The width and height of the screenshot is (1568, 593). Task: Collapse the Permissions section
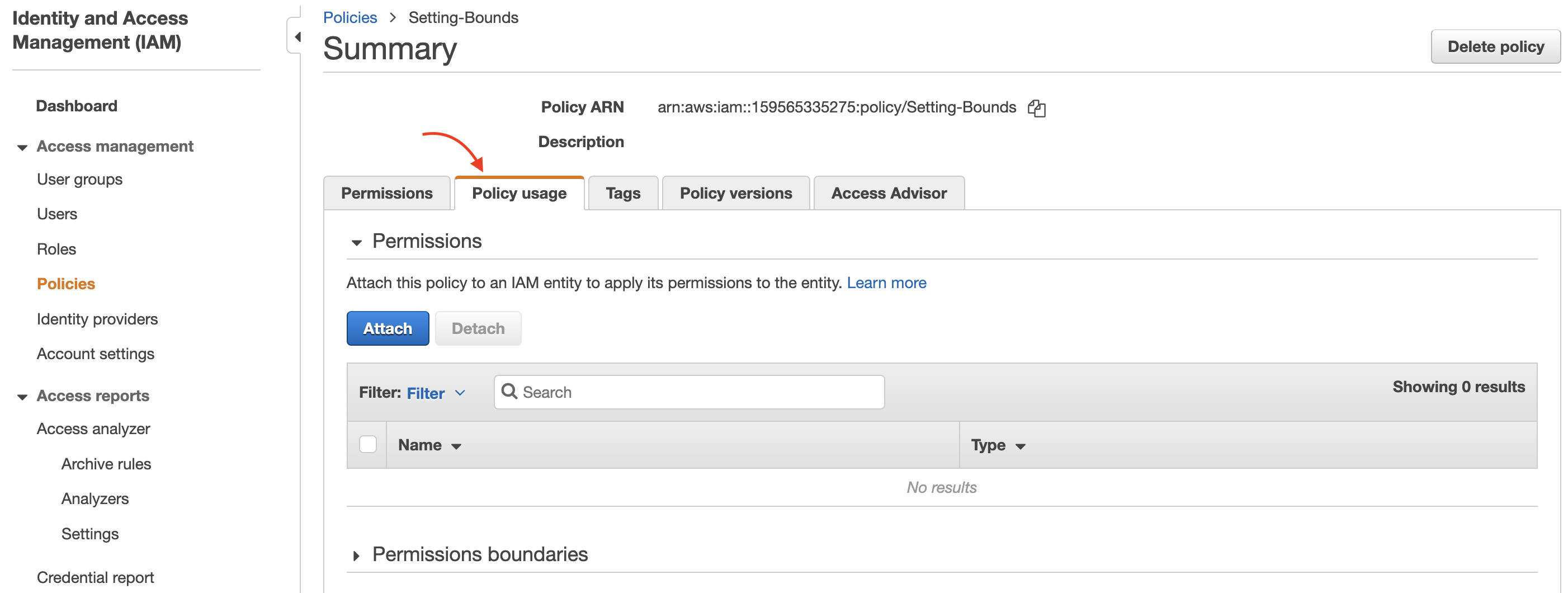pos(357,242)
